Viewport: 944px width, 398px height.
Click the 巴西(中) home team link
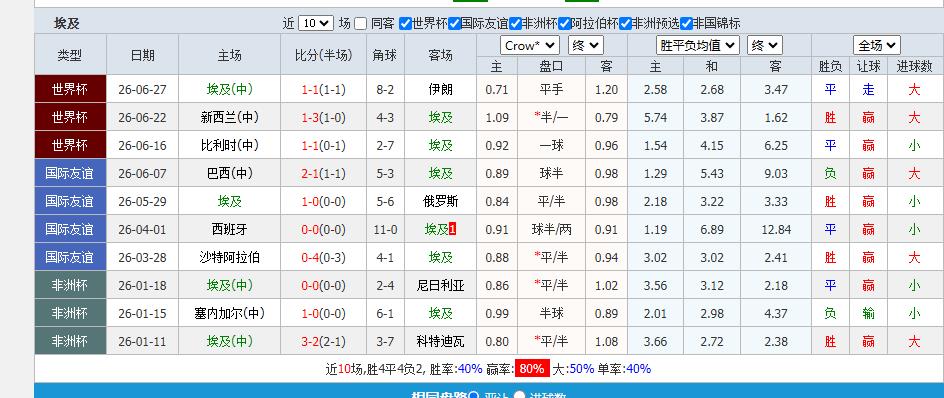pyautogui.click(x=229, y=173)
